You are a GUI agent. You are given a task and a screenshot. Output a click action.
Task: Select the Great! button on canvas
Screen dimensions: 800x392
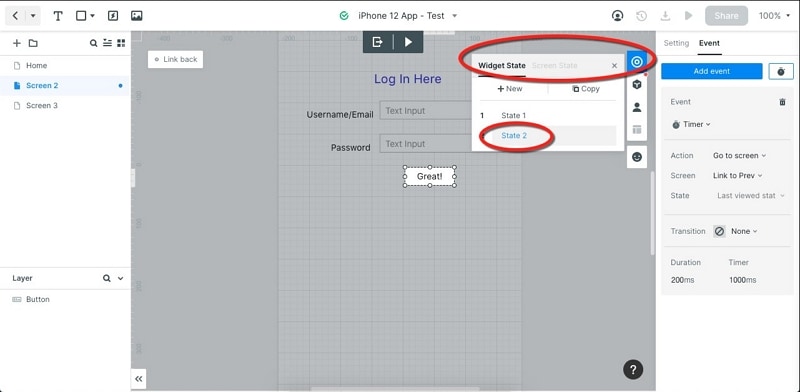430,177
